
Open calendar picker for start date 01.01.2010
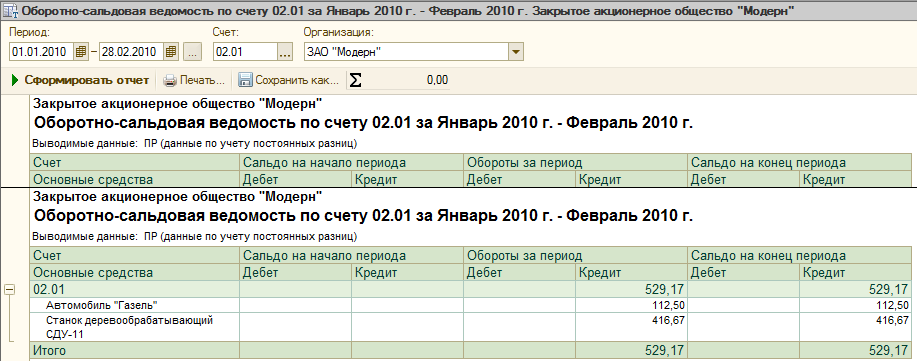[81, 51]
